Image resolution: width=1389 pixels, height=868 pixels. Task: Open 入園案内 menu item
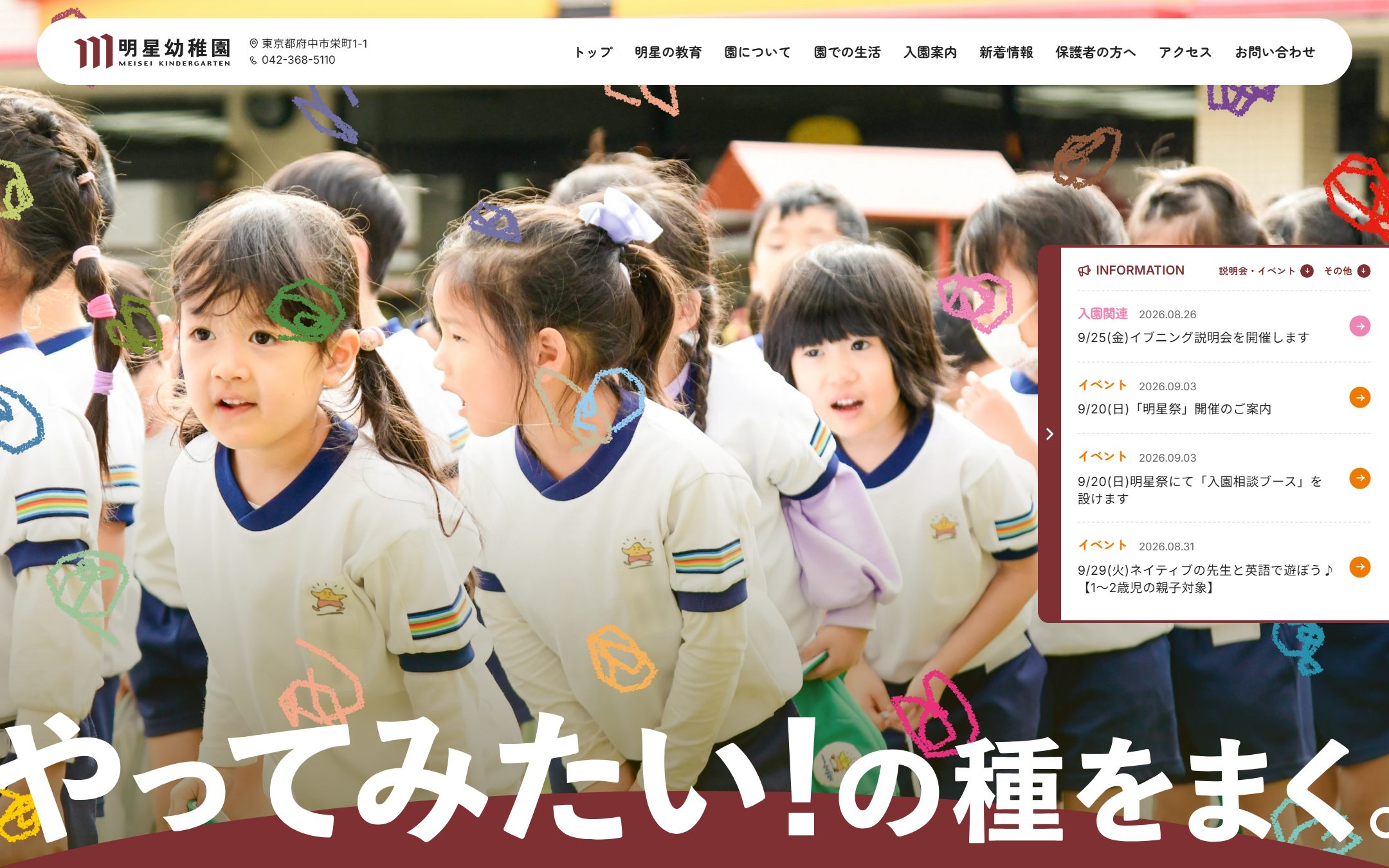pyautogui.click(x=930, y=52)
